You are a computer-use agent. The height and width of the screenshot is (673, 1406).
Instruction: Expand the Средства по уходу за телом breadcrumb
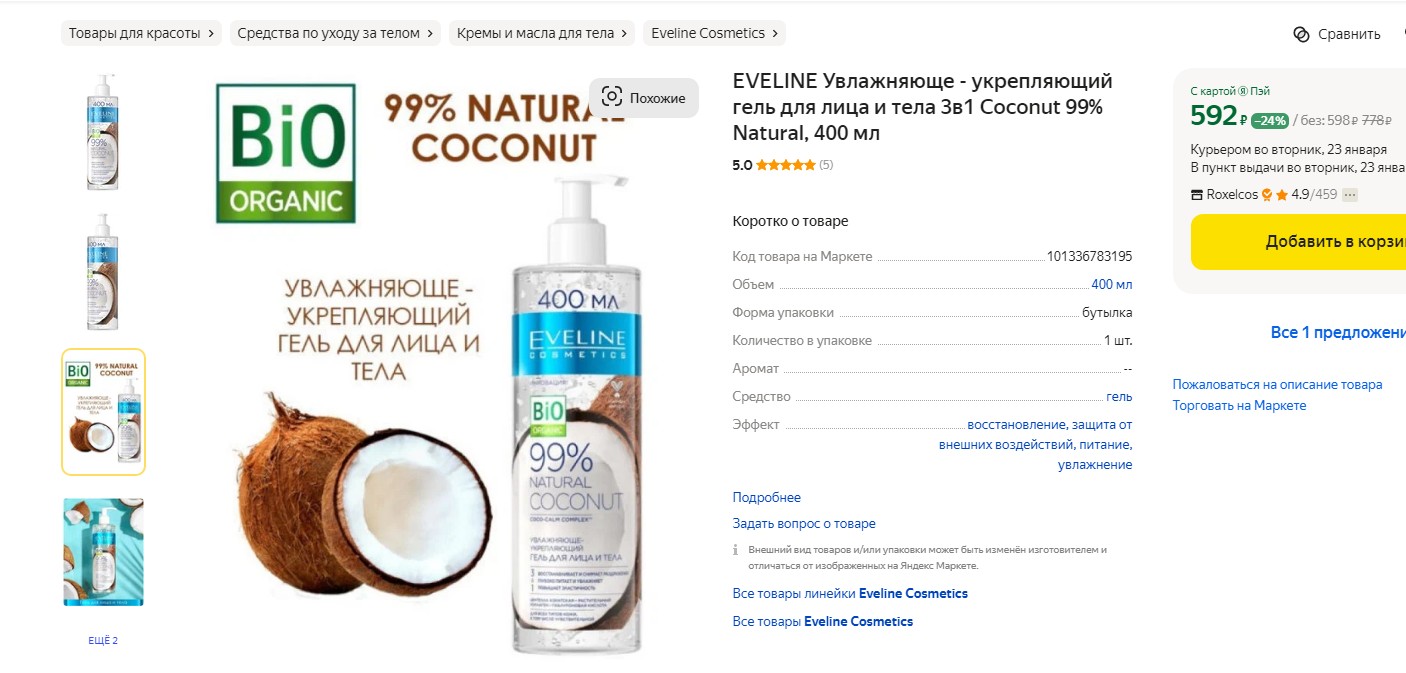tap(336, 33)
